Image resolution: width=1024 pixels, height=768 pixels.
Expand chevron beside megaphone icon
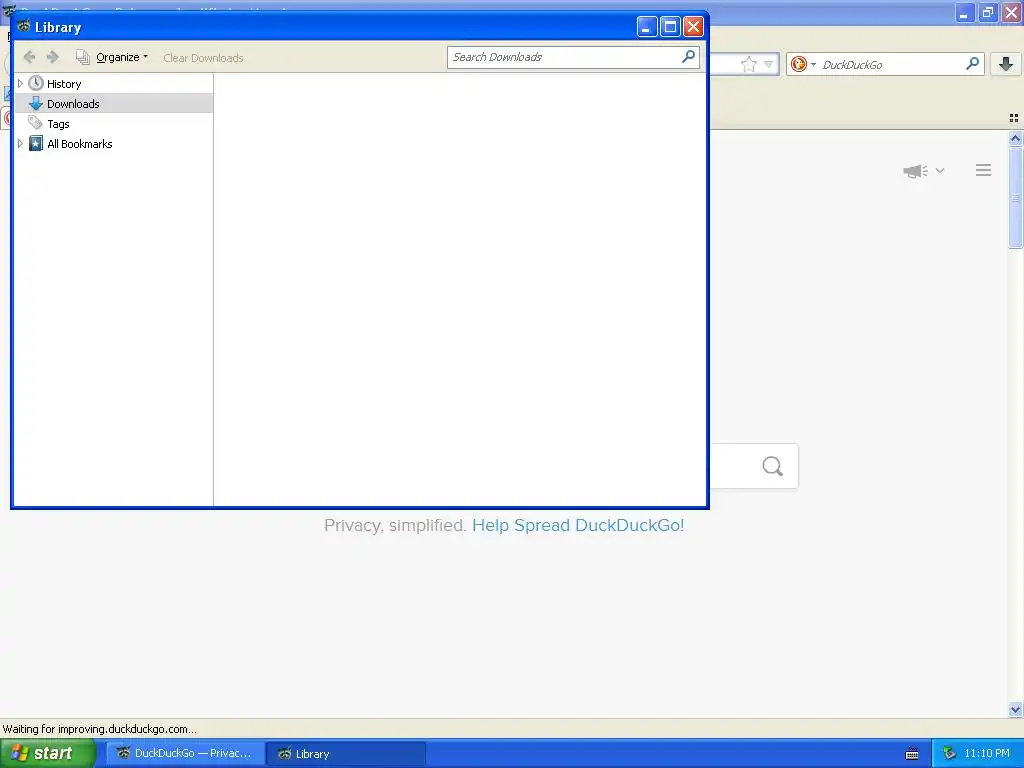(940, 170)
